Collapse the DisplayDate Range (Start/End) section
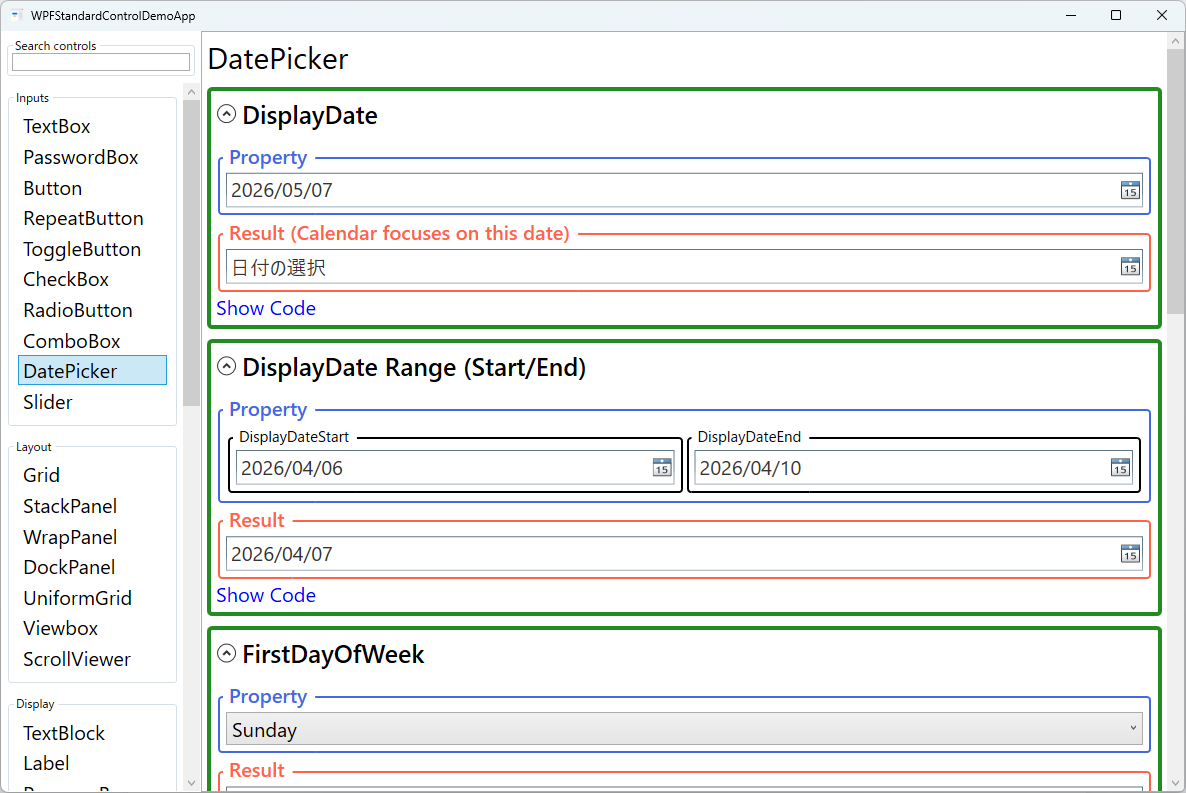 pyautogui.click(x=226, y=366)
